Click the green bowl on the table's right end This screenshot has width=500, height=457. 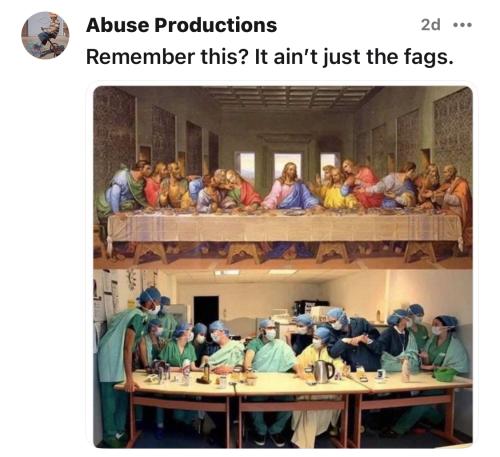point(444,375)
